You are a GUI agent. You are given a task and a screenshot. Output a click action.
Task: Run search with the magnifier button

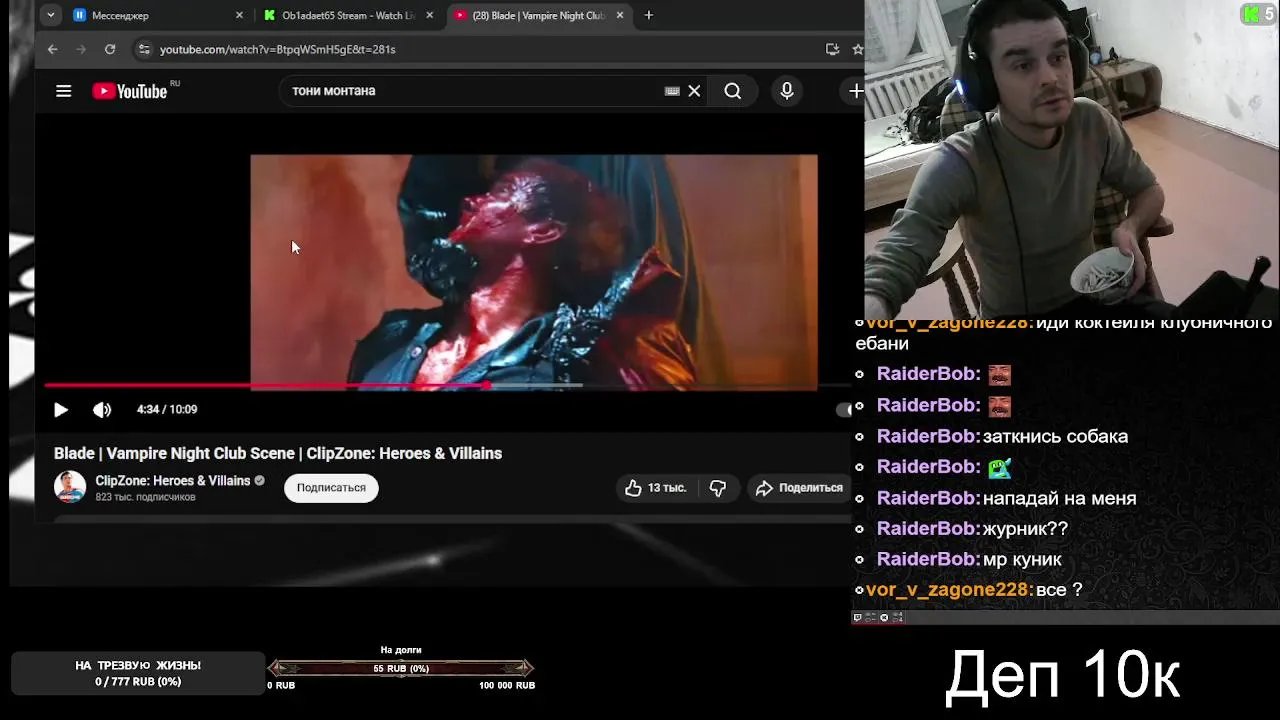click(x=733, y=91)
